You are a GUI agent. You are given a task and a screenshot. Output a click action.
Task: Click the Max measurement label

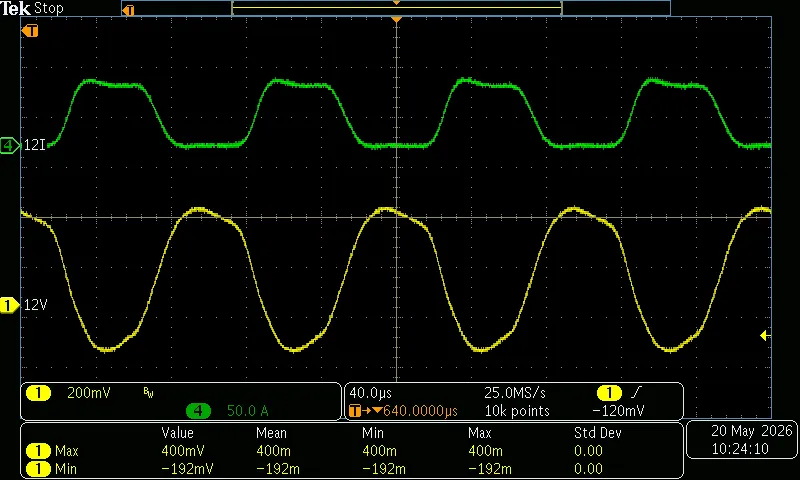[66, 451]
